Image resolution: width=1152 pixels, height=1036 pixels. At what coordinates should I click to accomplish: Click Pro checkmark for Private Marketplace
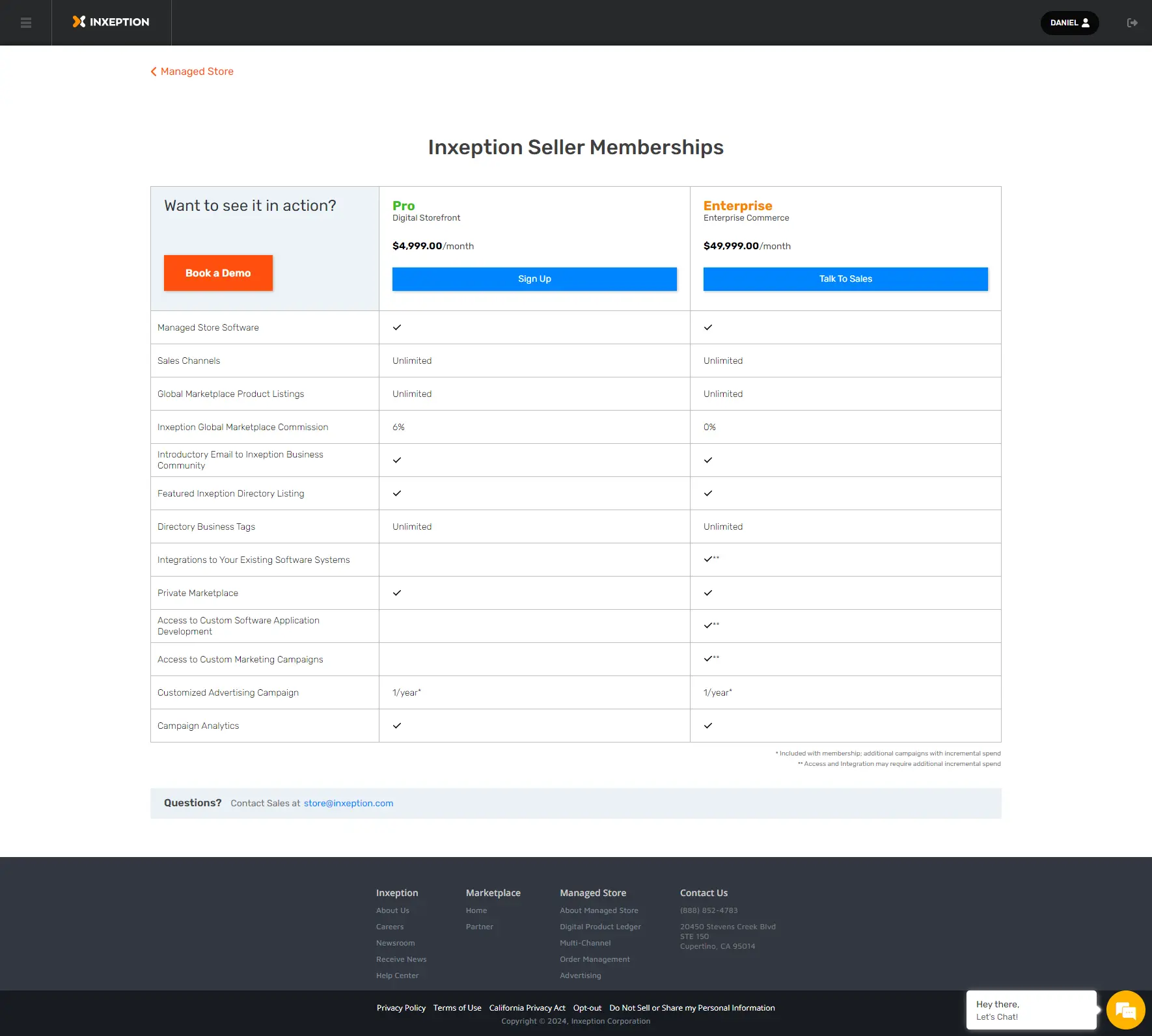point(397,593)
